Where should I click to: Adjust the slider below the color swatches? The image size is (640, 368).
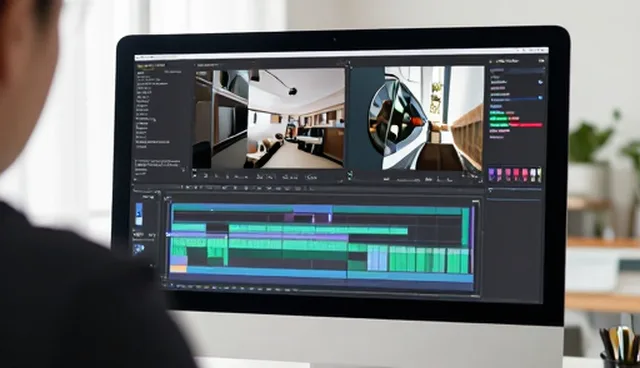coord(515,190)
